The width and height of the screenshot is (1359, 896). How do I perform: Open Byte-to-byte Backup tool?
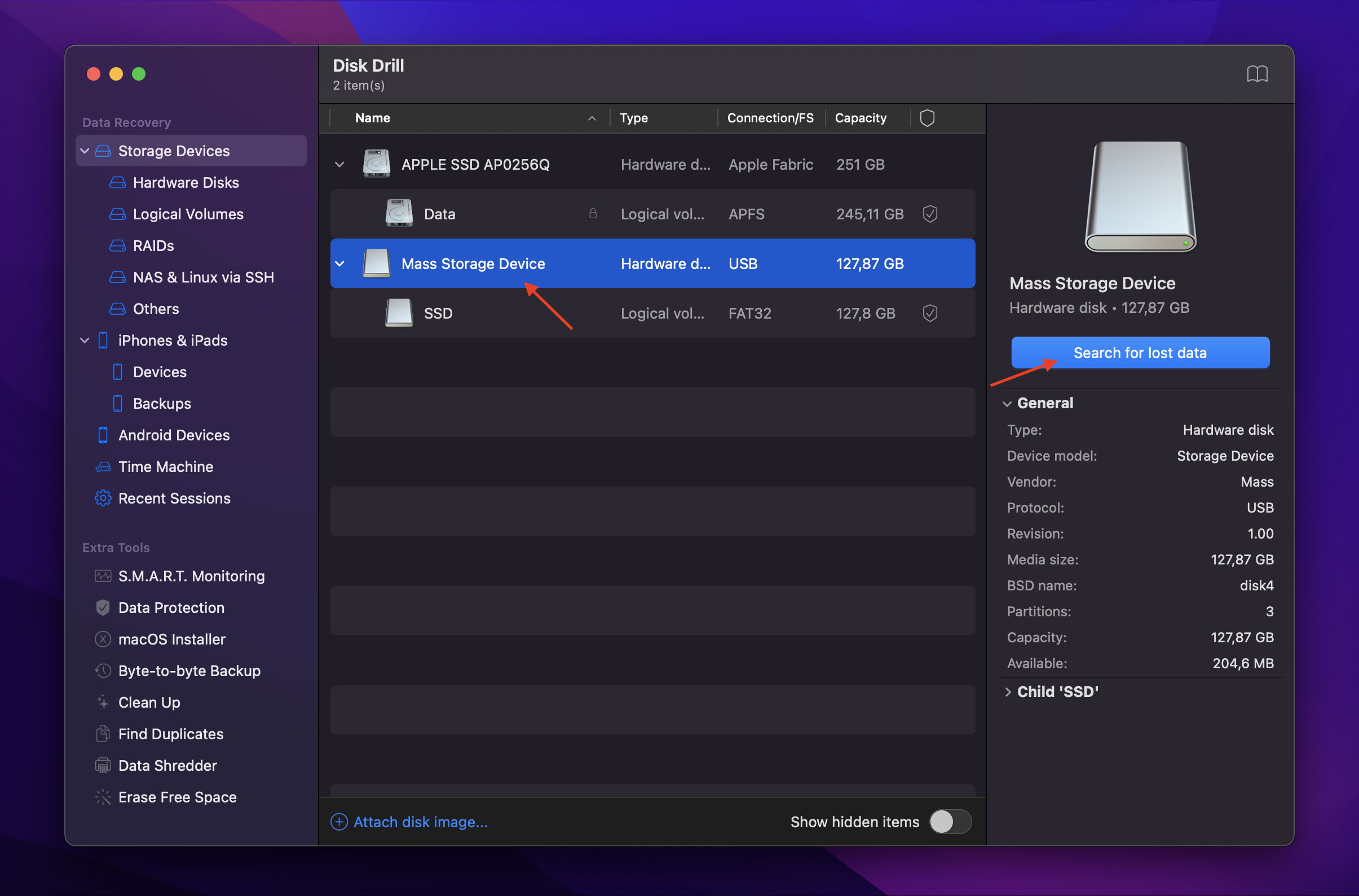coord(189,671)
